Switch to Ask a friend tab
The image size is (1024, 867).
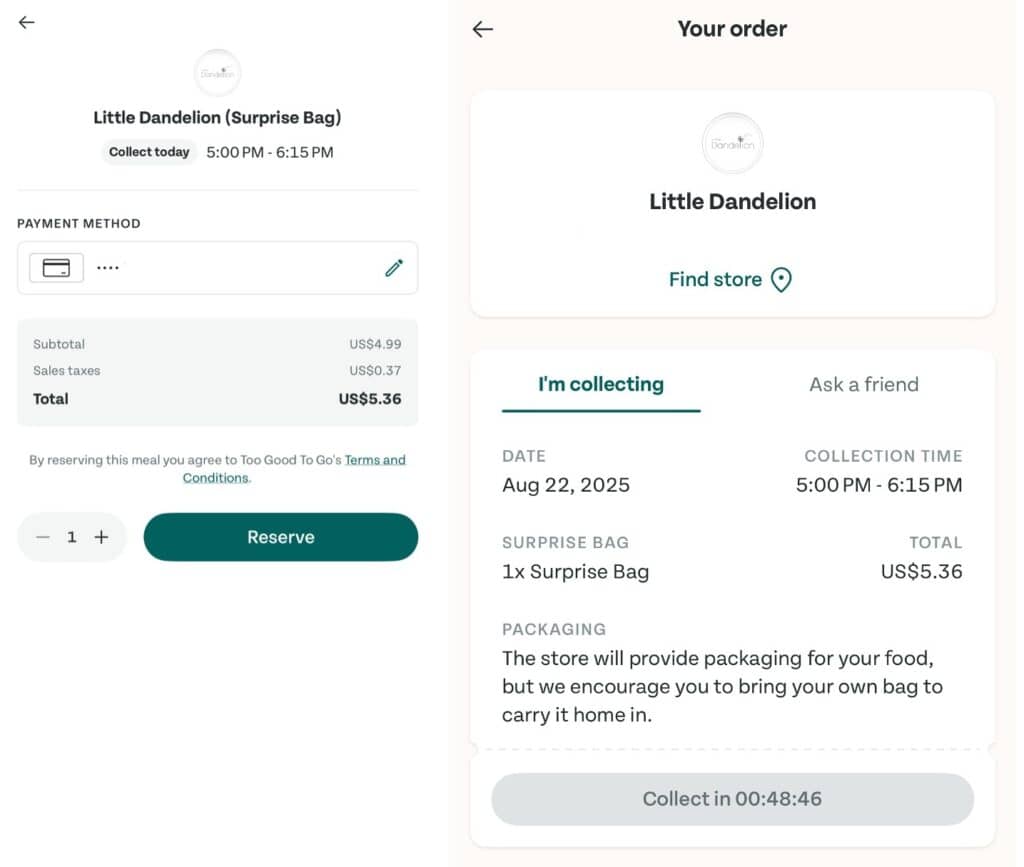pos(864,385)
